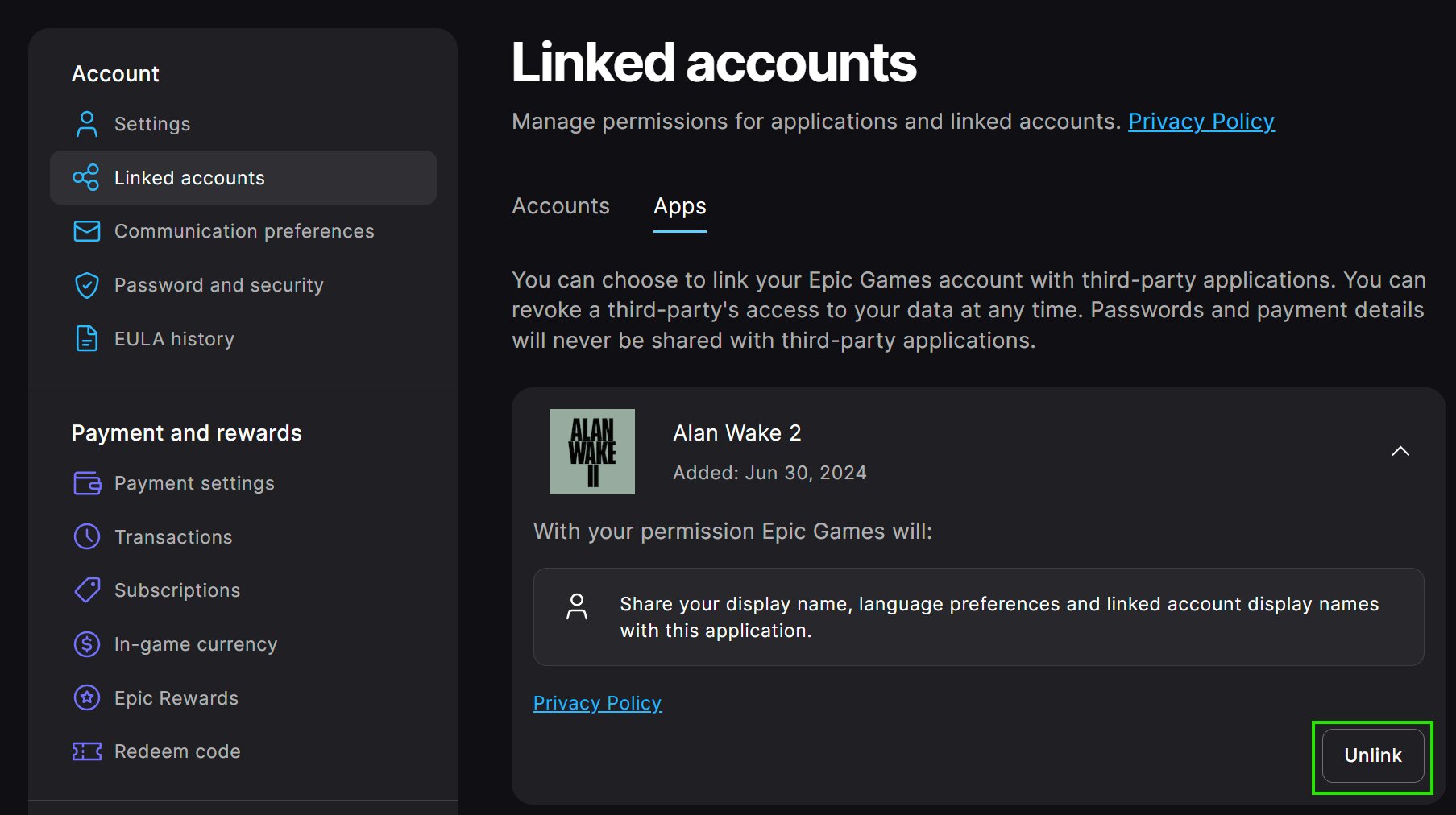Open Privacy Policy link in page header
The width and height of the screenshot is (1456, 815).
1201,122
